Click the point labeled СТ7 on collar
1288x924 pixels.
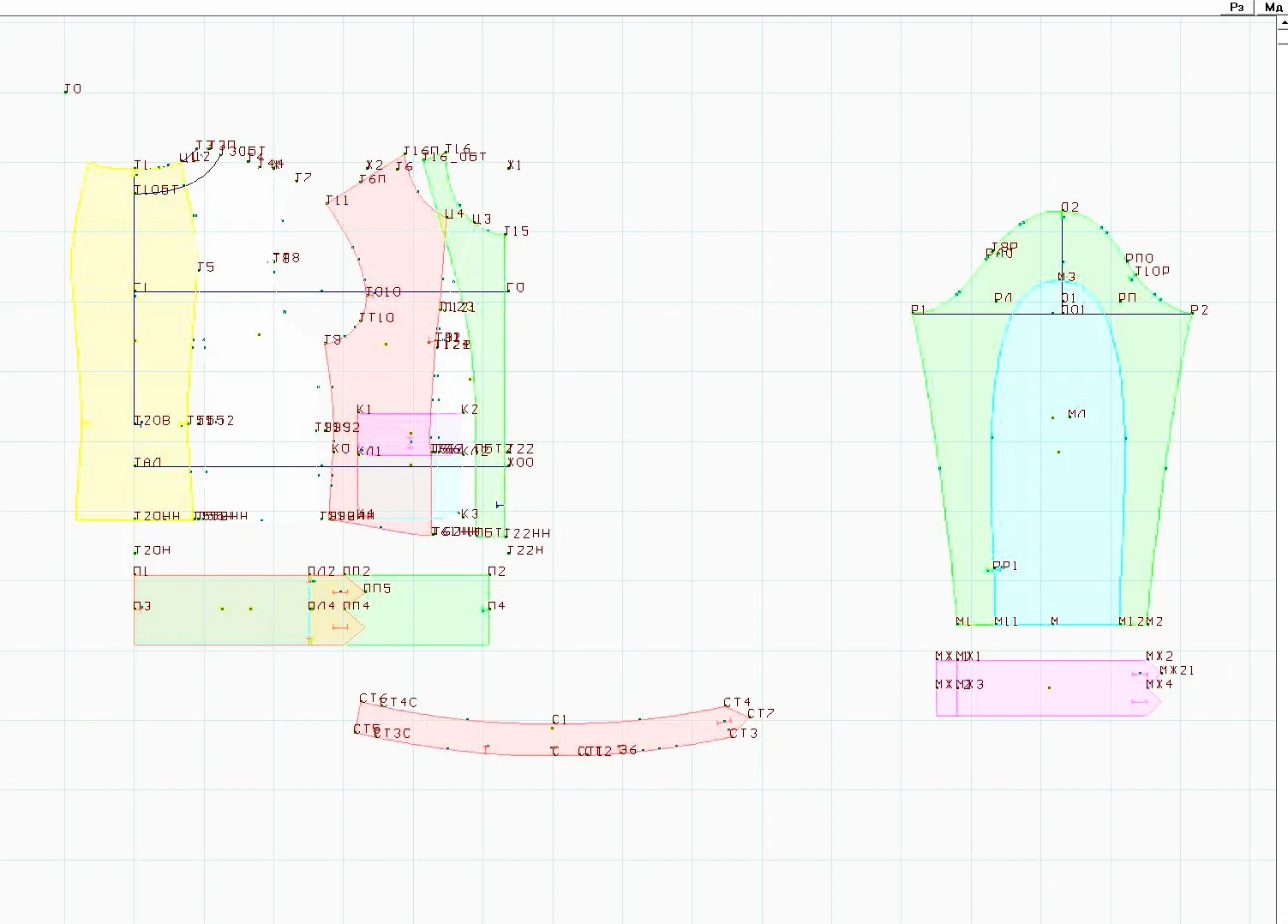coord(761,713)
